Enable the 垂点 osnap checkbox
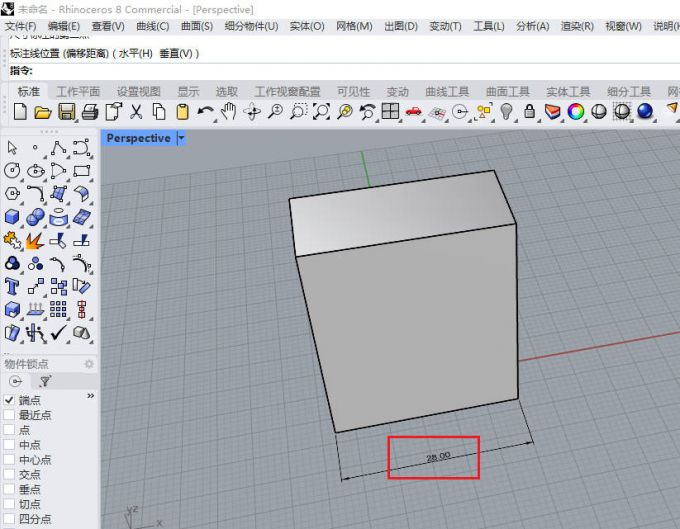This screenshot has width=680, height=529. 9,489
